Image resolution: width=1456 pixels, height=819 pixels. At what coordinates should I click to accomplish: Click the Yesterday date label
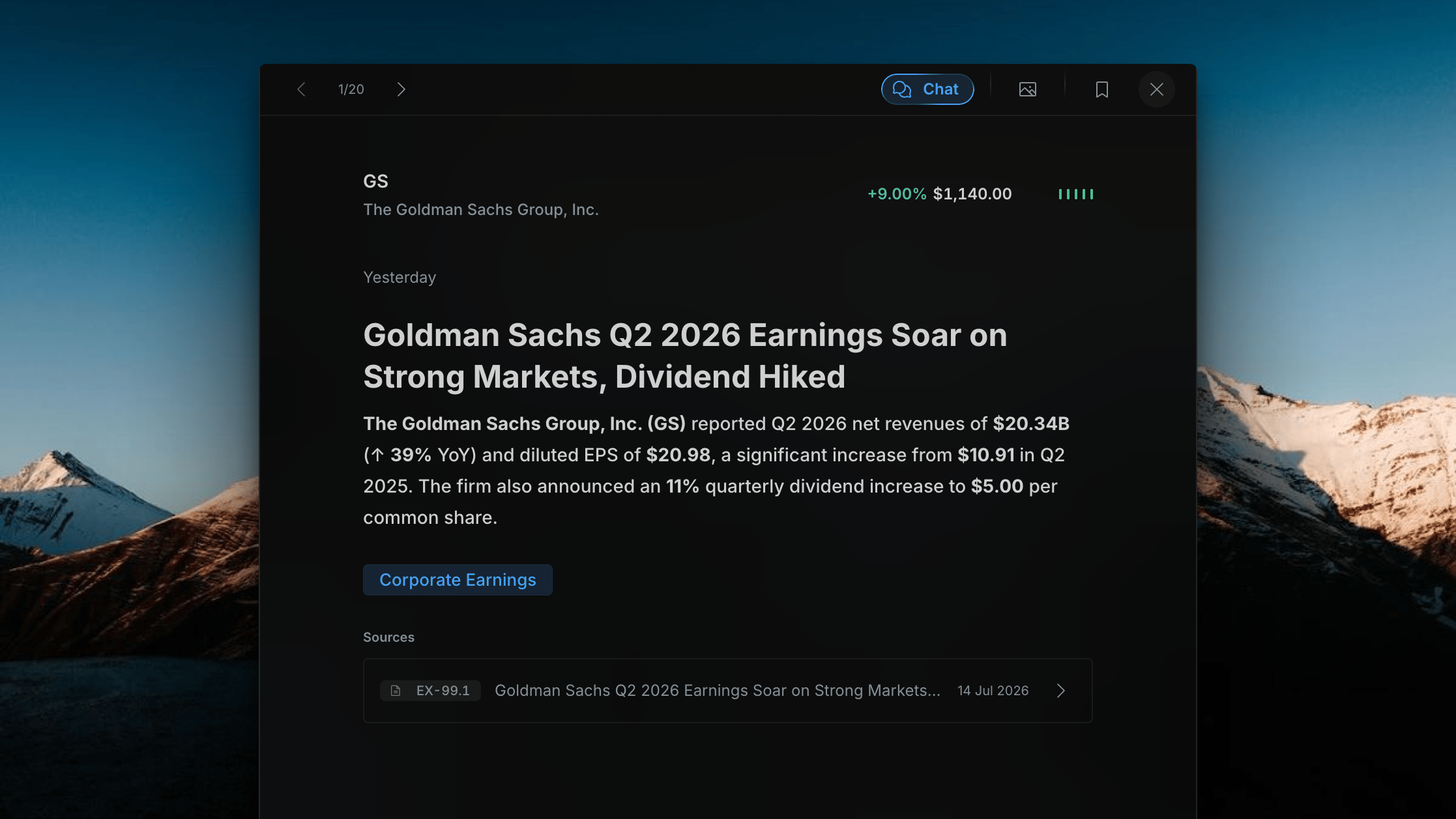pyautogui.click(x=400, y=278)
